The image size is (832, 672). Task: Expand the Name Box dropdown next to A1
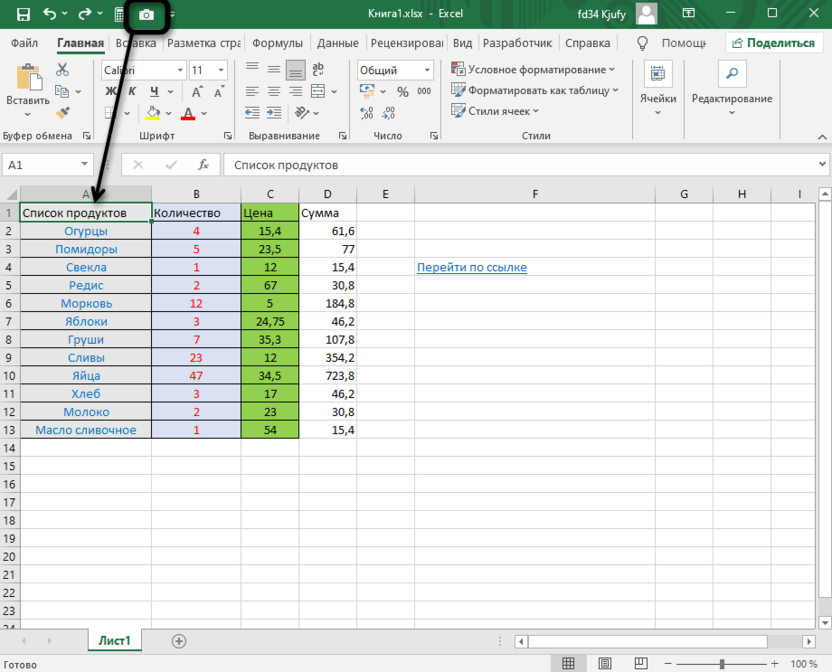(x=84, y=165)
